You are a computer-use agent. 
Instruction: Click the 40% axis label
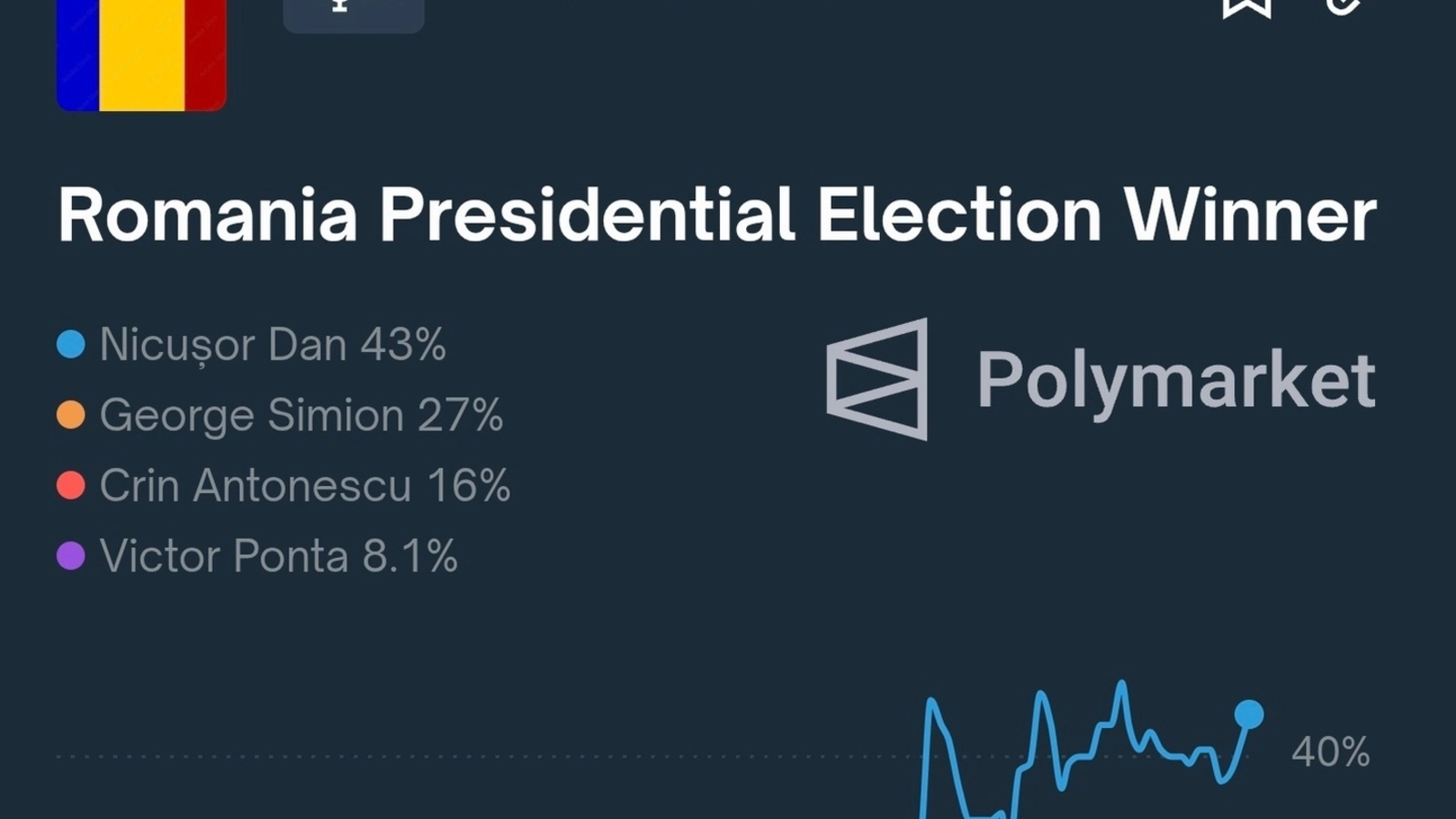pos(1330,753)
